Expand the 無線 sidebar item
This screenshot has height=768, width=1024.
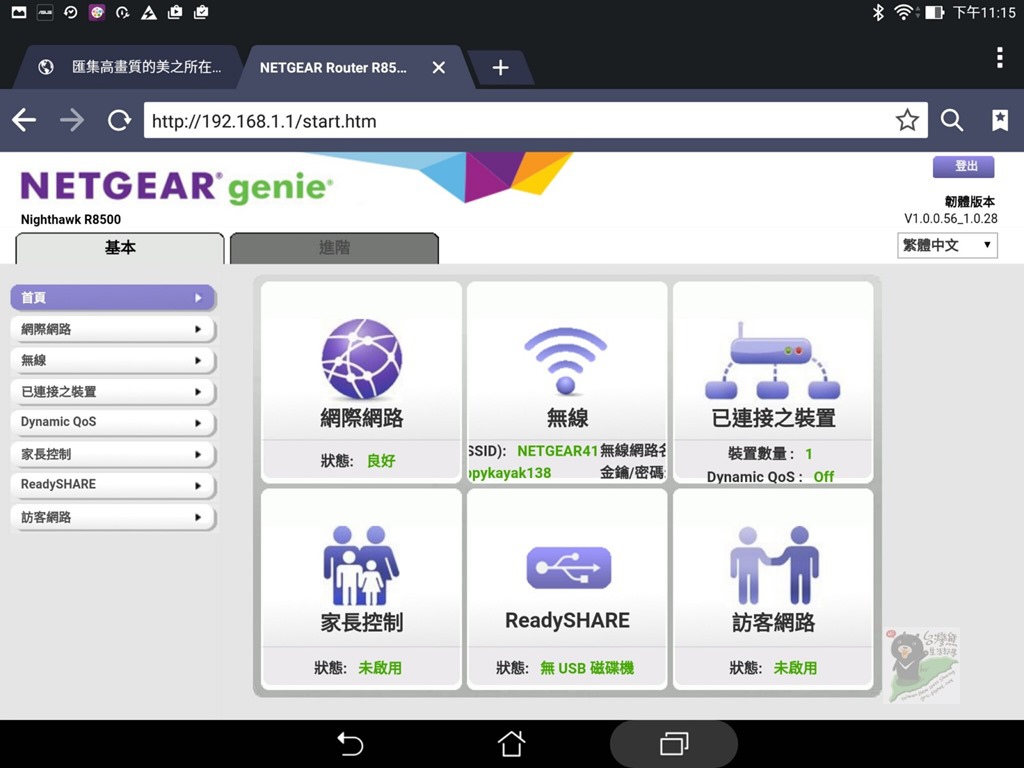(112, 360)
